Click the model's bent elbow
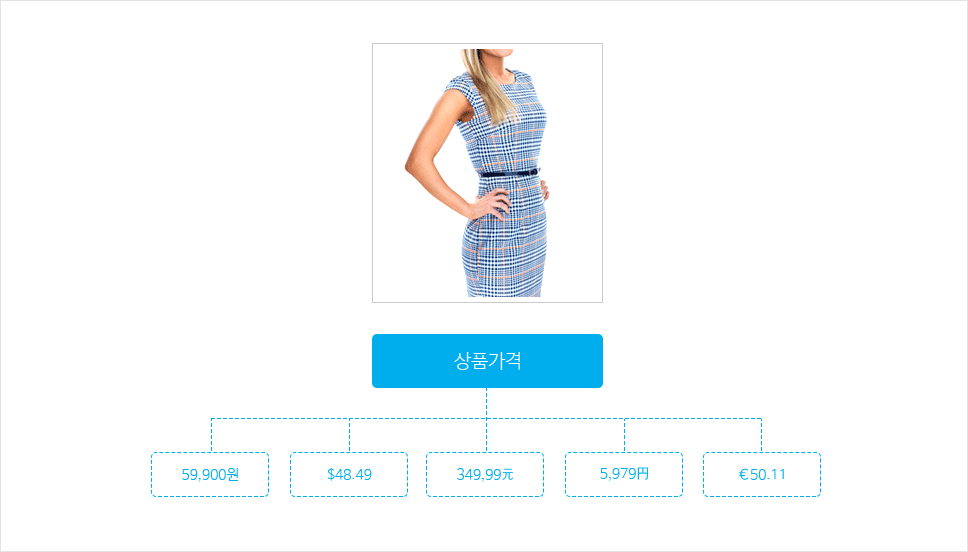 coord(411,165)
